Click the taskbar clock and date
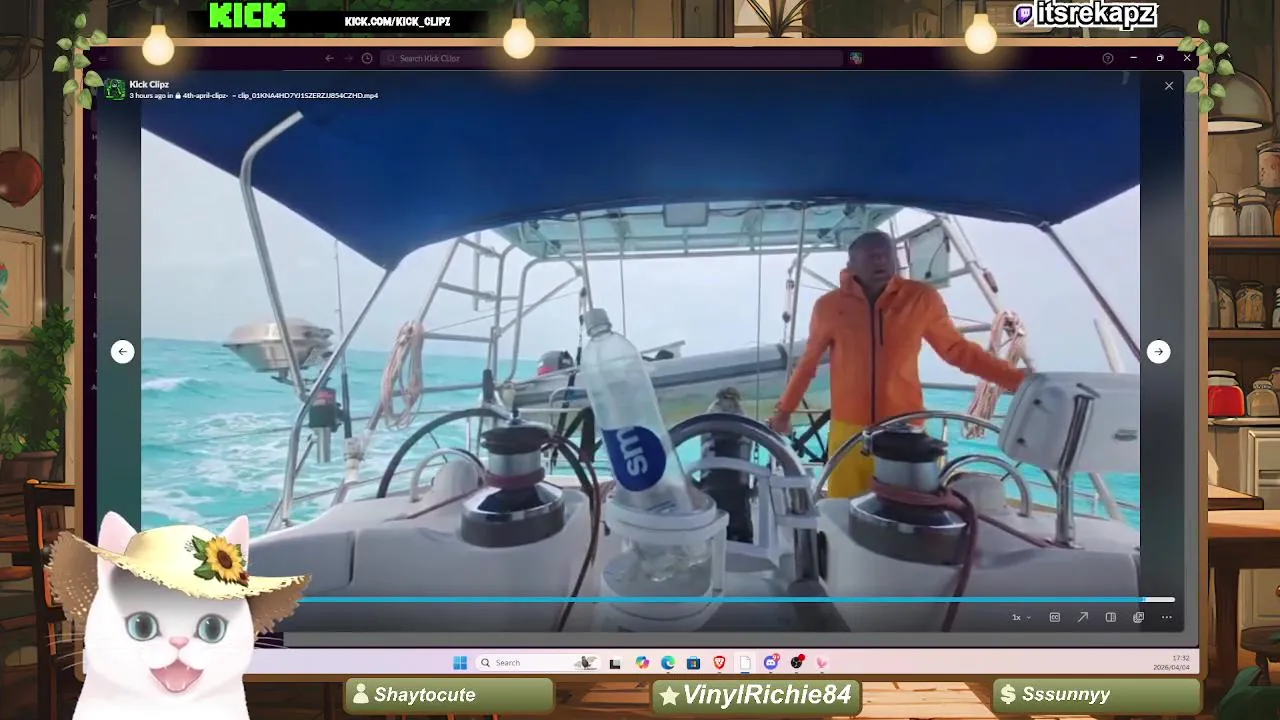The width and height of the screenshot is (1280, 720). (1172, 663)
